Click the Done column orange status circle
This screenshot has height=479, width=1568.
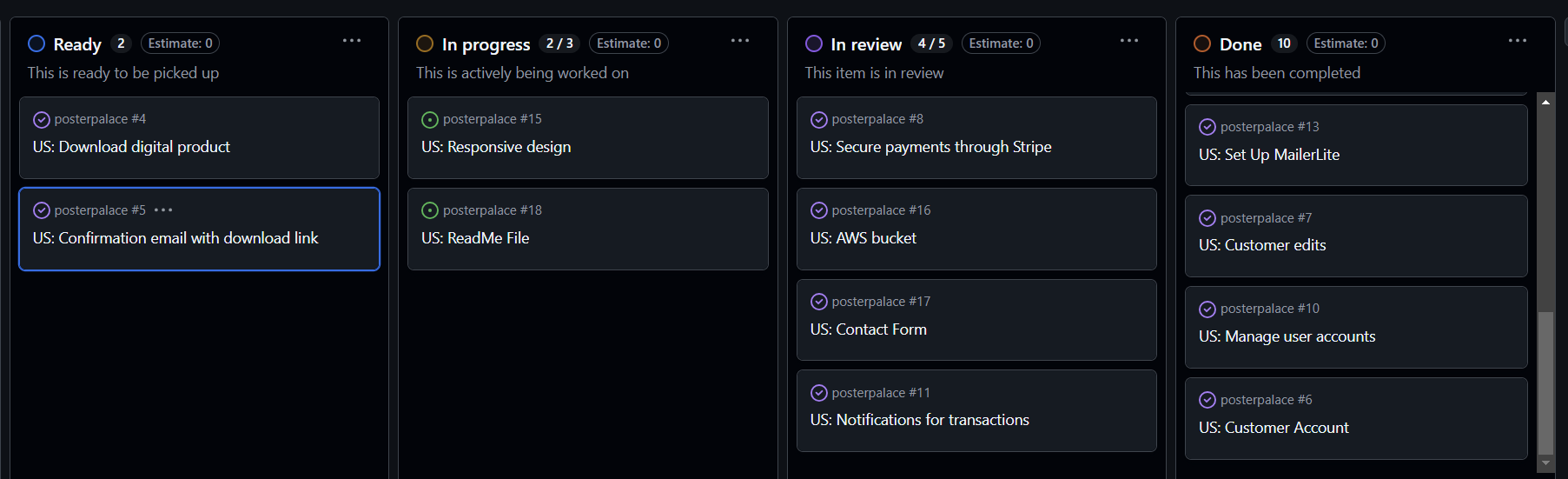(1202, 43)
